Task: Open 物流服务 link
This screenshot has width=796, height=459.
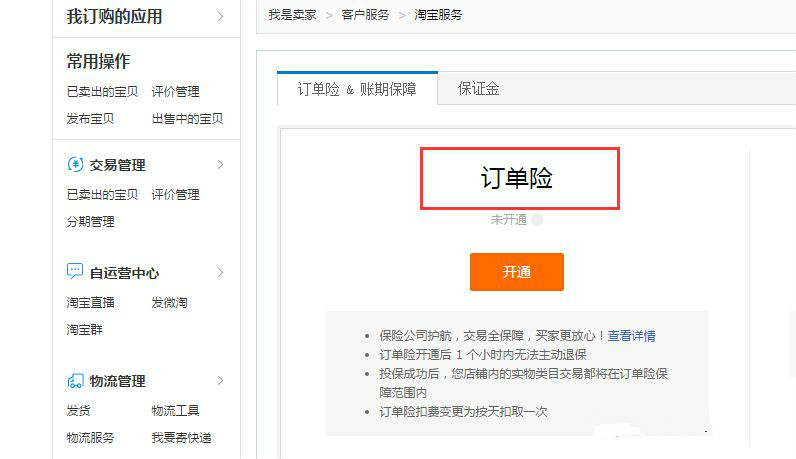Action: click(90, 437)
